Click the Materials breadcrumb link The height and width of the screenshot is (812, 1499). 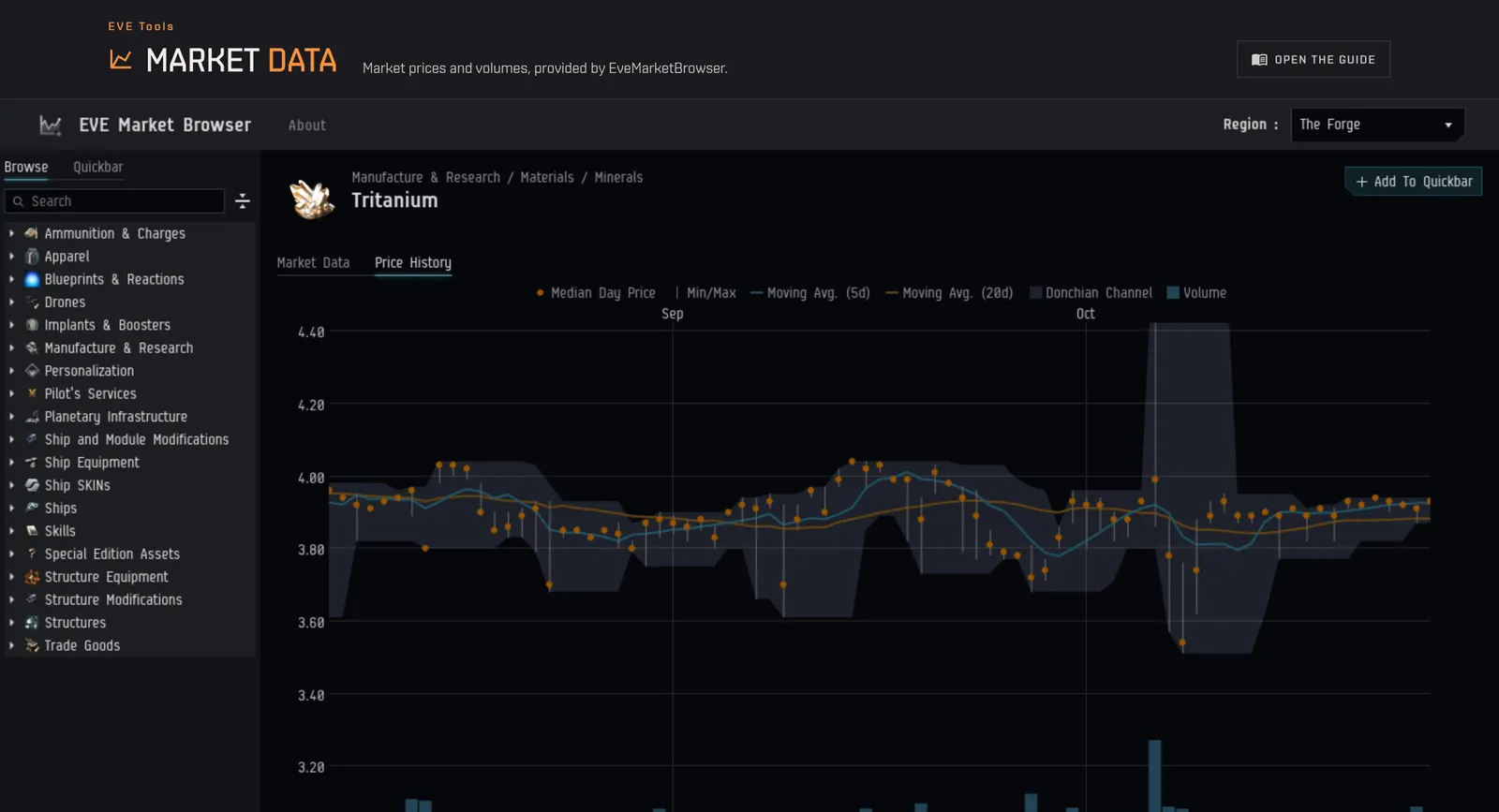(x=547, y=177)
